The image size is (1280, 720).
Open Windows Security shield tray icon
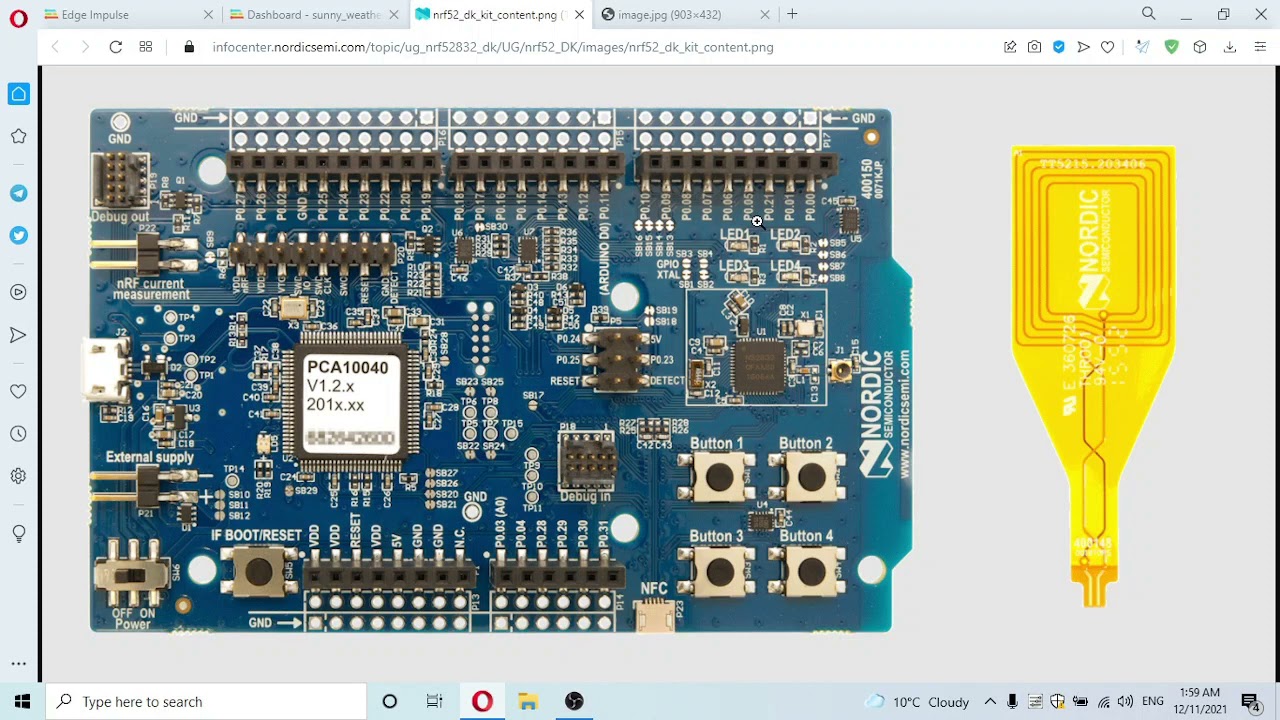[x=1058, y=702]
